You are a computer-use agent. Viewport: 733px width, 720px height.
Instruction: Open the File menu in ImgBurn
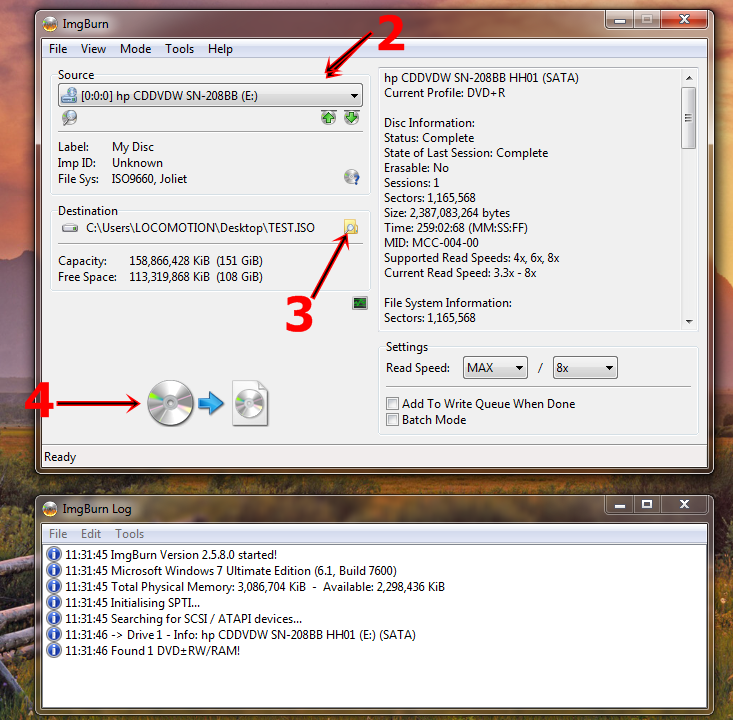click(58, 49)
